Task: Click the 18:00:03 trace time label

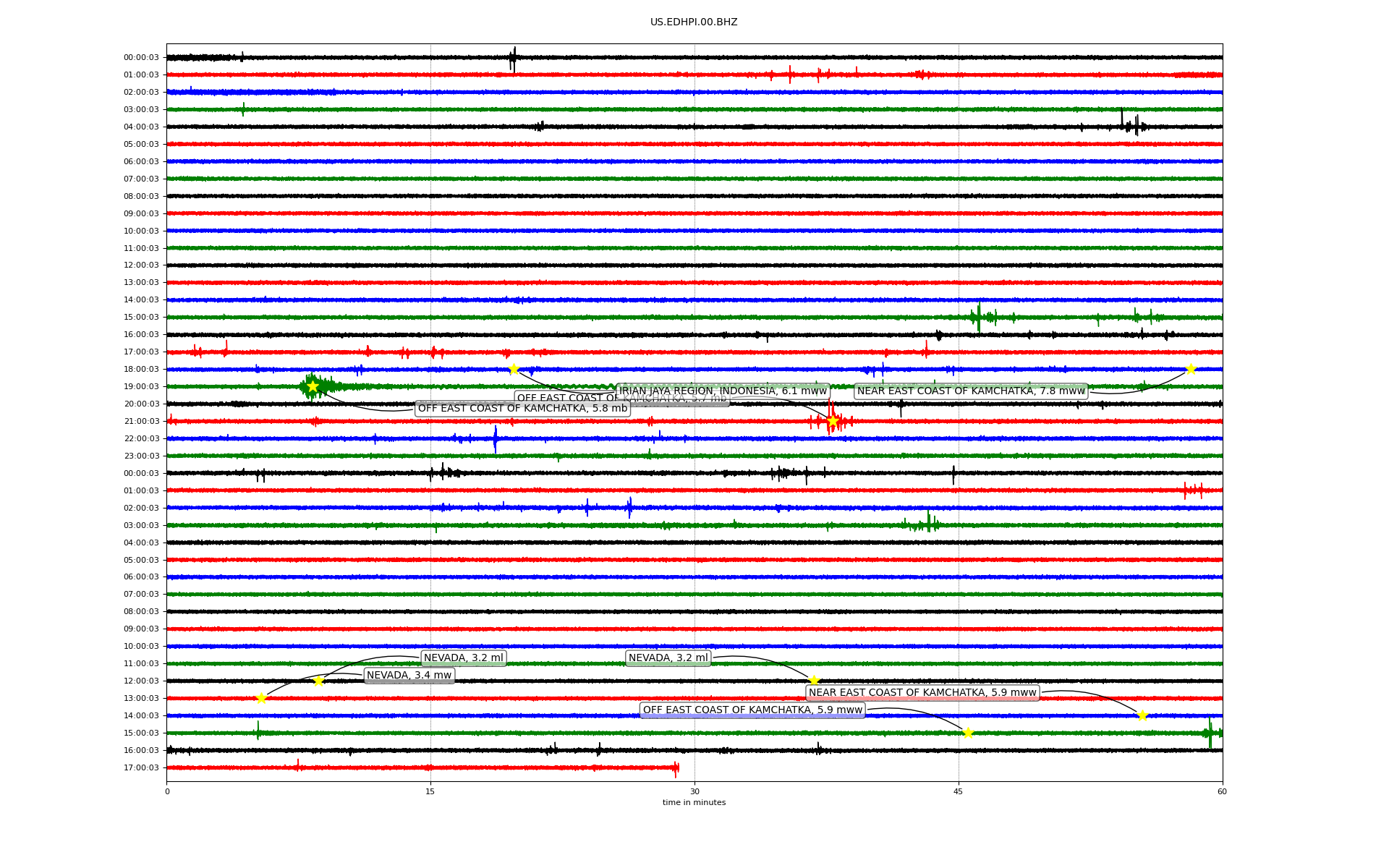Action: (x=141, y=370)
